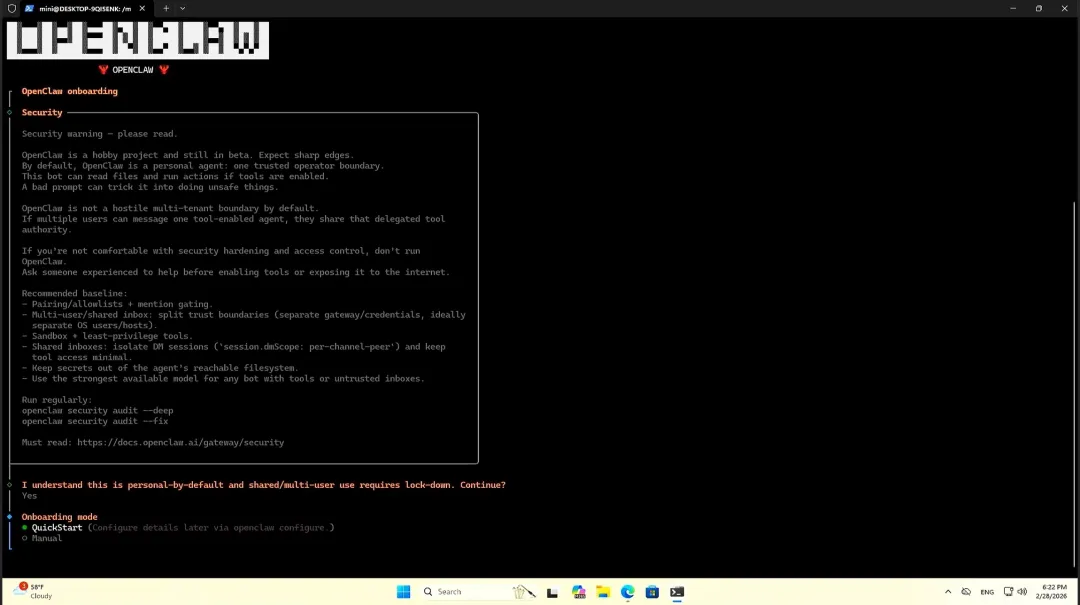
Task: Minimize the terminal window
Action: 1013,8
